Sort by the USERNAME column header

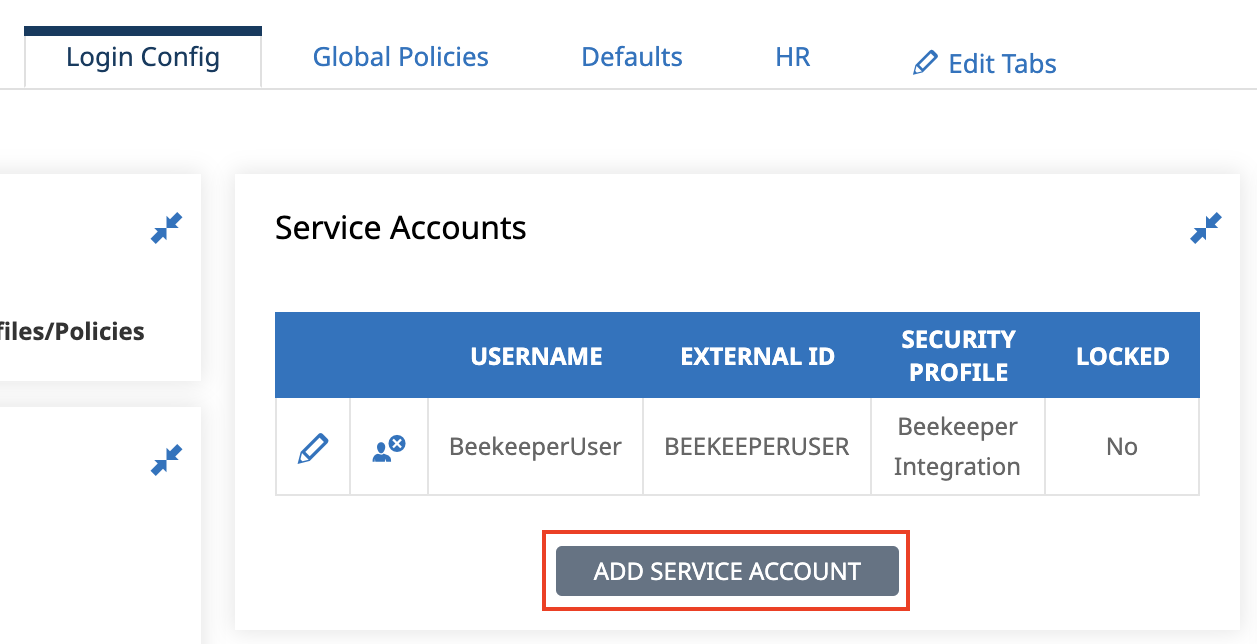(x=536, y=355)
